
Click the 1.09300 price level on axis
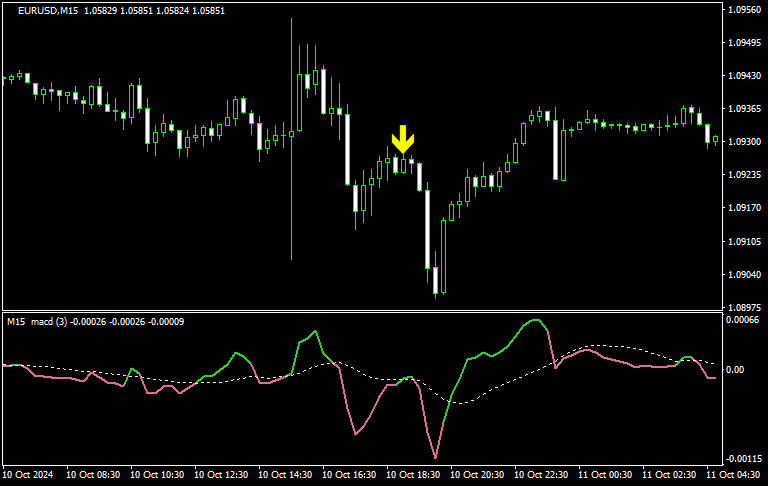coord(744,142)
